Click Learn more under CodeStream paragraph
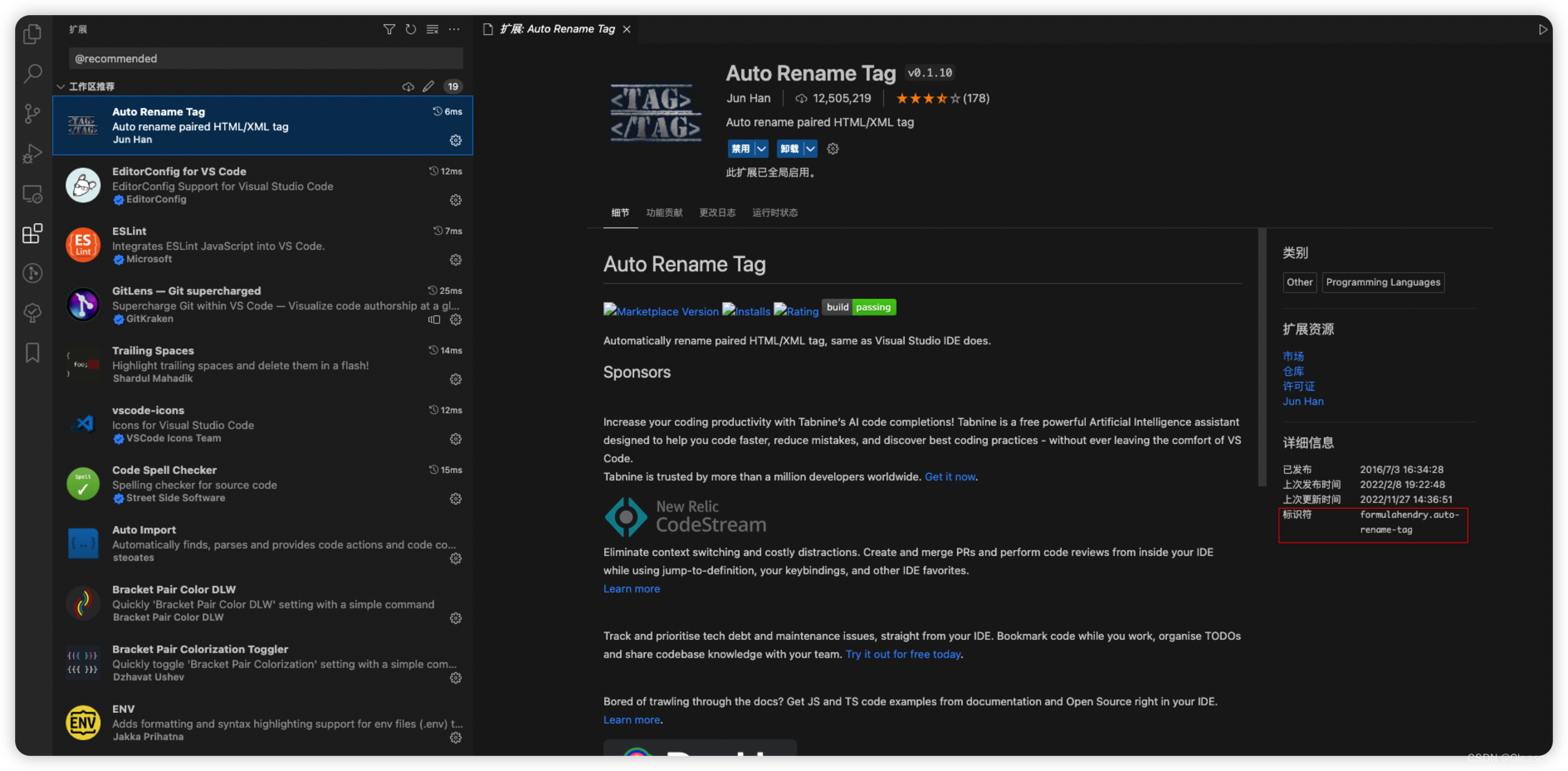This screenshot has width=1568, height=771. coord(632,588)
